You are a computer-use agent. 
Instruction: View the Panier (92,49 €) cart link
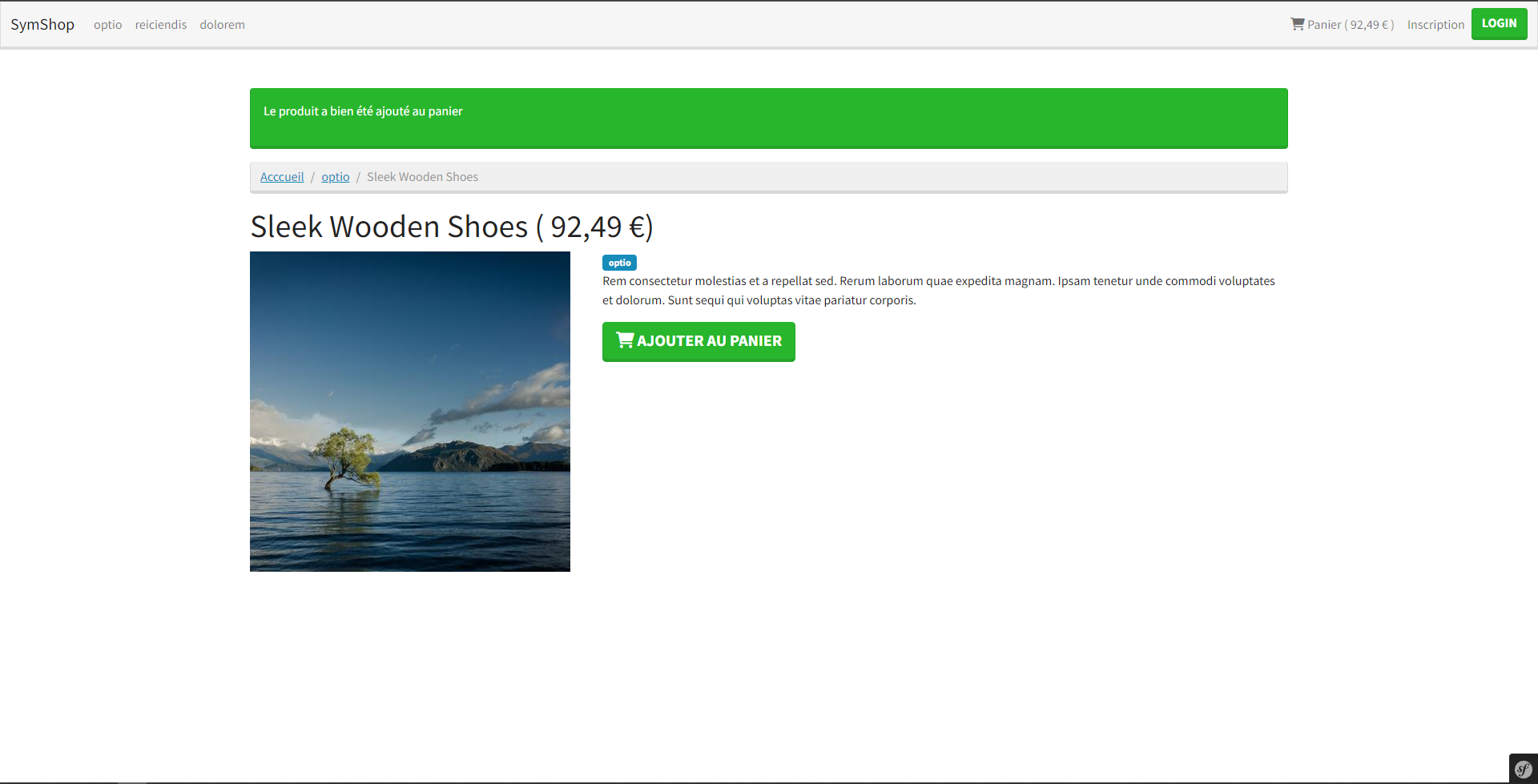1351,25
